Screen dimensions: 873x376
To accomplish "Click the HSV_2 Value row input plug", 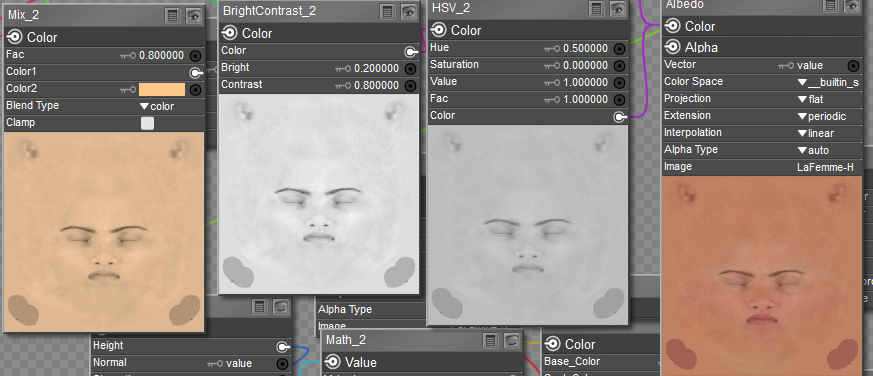I will click(620, 83).
